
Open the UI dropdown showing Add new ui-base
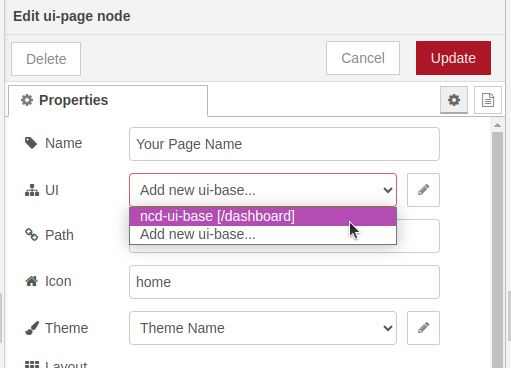[263, 190]
